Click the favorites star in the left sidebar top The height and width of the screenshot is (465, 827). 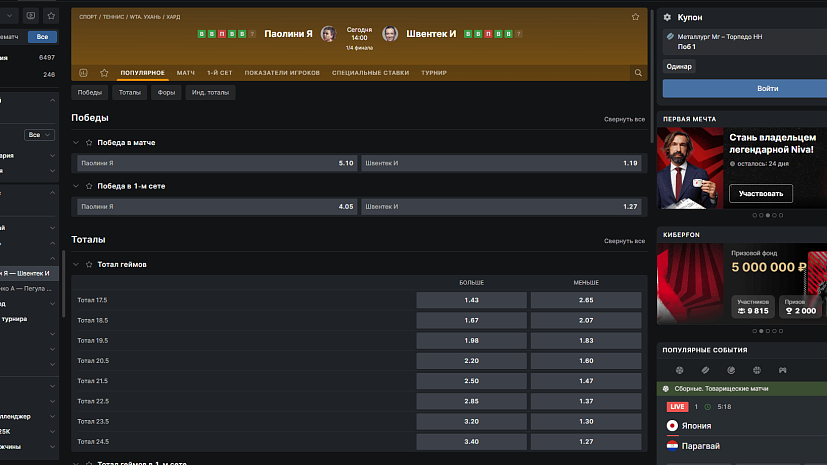pos(51,16)
